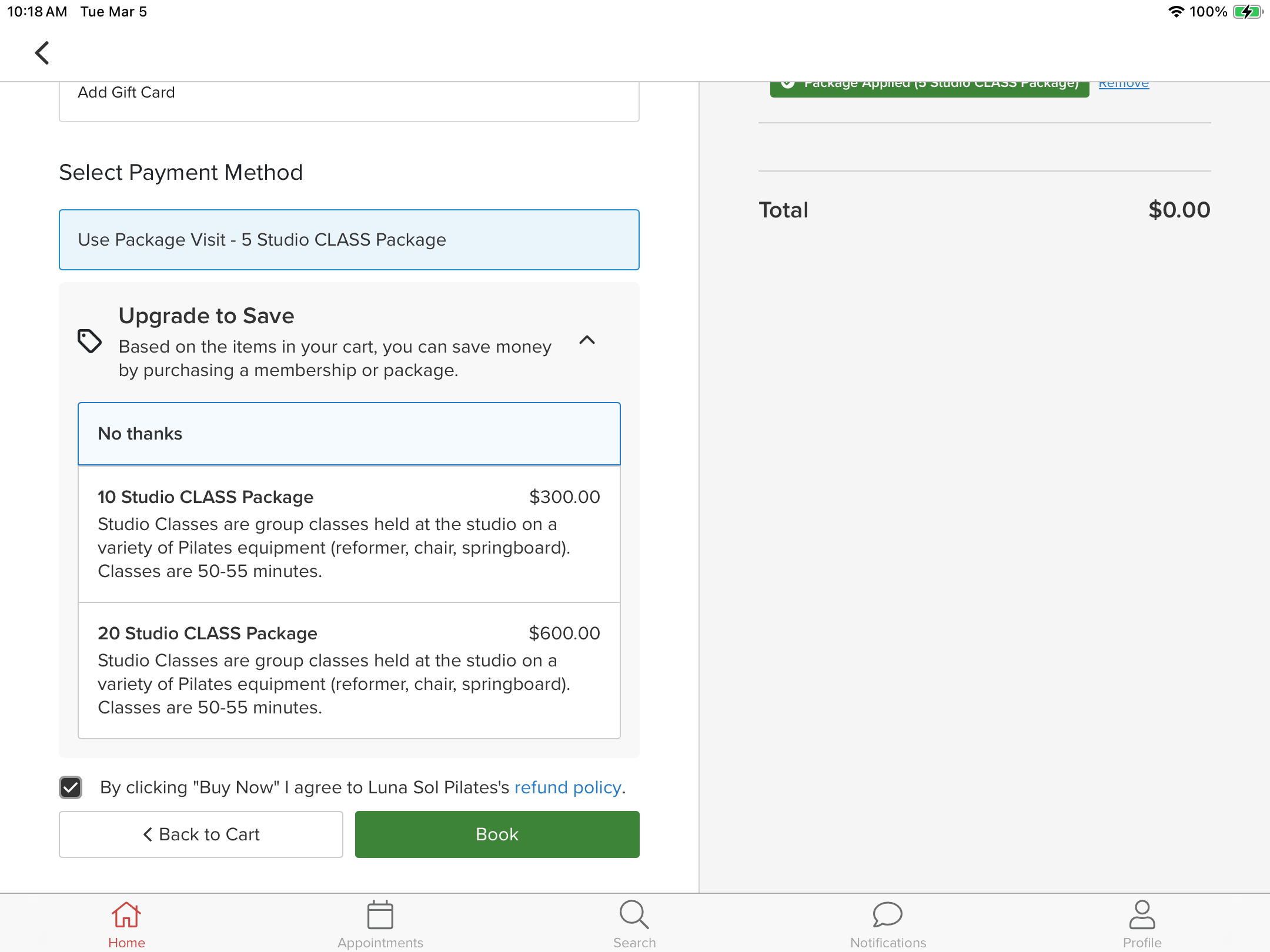
Task: Open the Home tab icon
Action: point(126,916)
